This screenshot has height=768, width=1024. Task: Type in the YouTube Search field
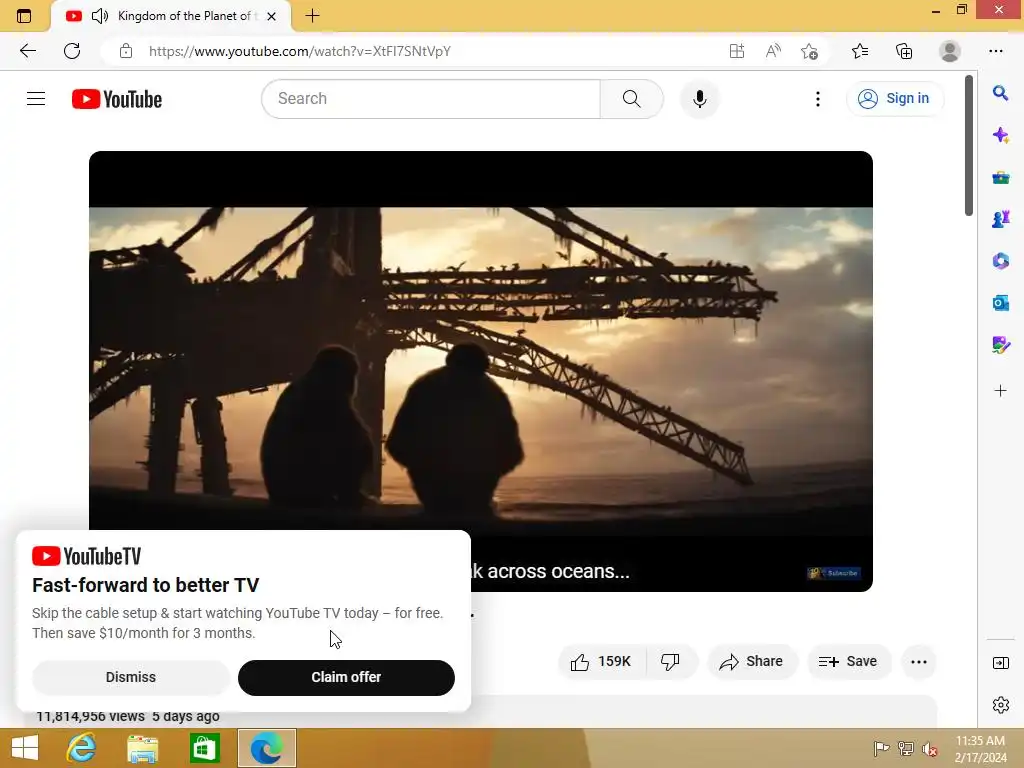[431, 99]
